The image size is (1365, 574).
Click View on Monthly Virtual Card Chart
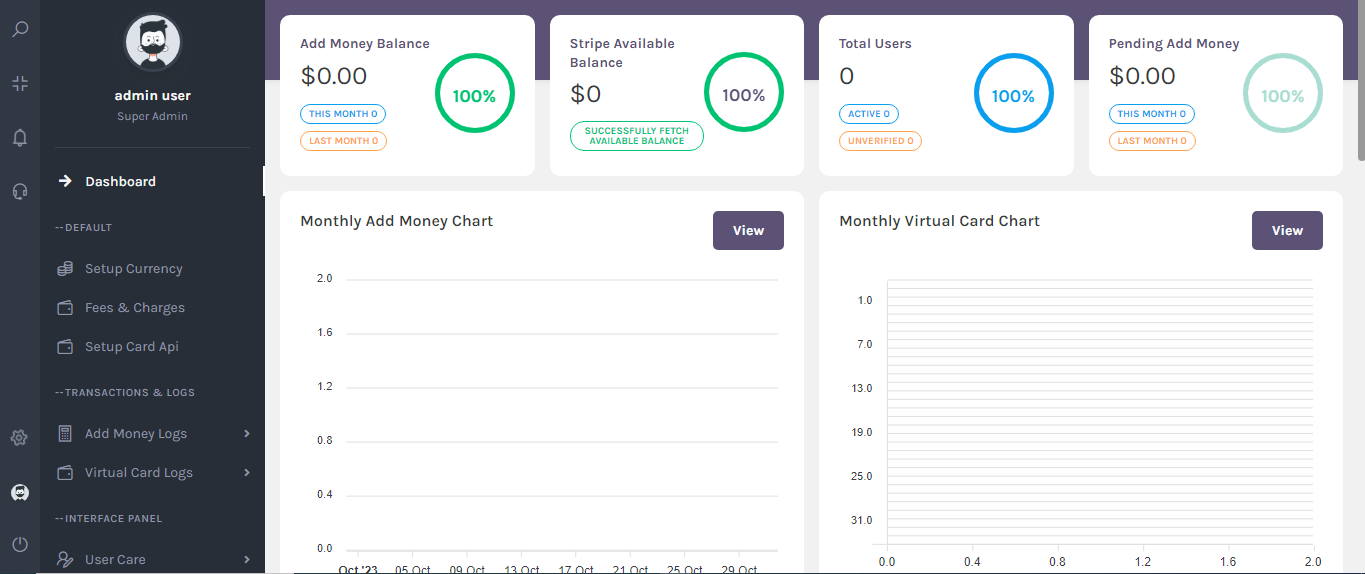coord(1287,231)
